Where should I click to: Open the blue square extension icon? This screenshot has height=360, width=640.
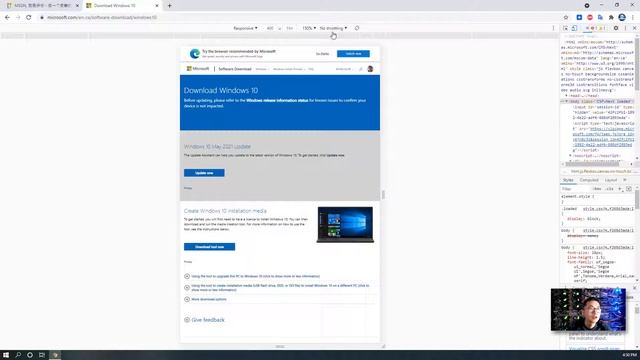(x=579, y=18)
